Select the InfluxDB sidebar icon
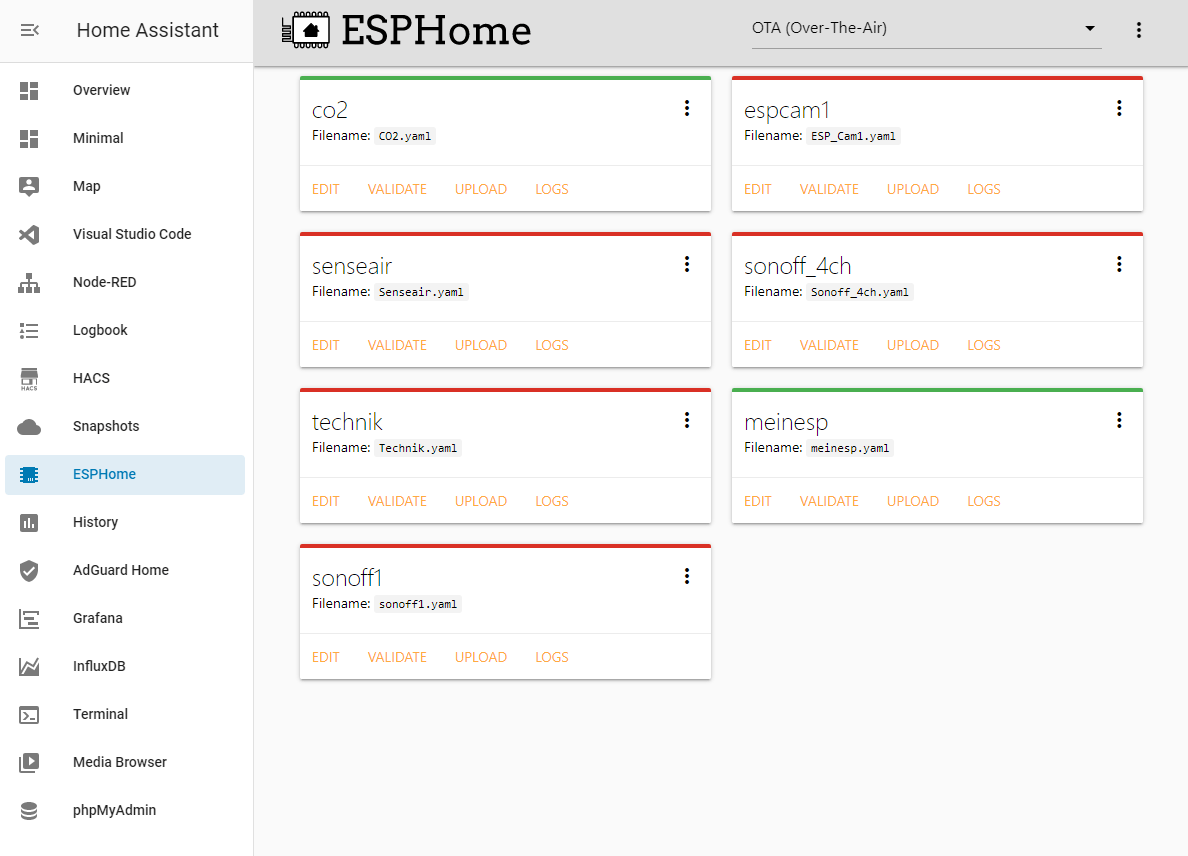Image resolution: width=1188 pixels, height=856 pixels. pyautogui.click(x=29, y=666)
